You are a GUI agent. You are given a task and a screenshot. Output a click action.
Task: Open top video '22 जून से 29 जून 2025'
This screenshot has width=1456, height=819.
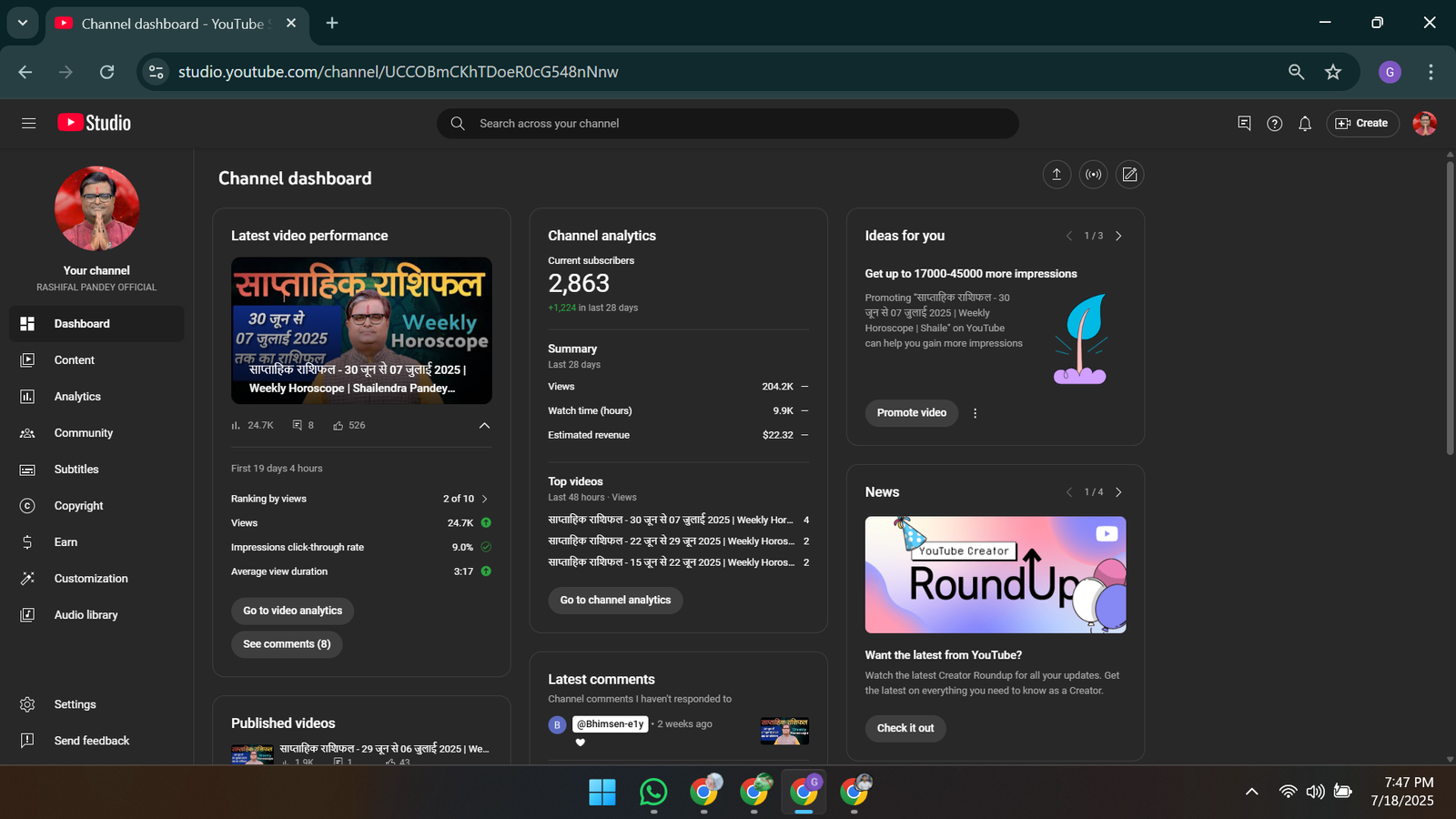(x=671, y=541)
